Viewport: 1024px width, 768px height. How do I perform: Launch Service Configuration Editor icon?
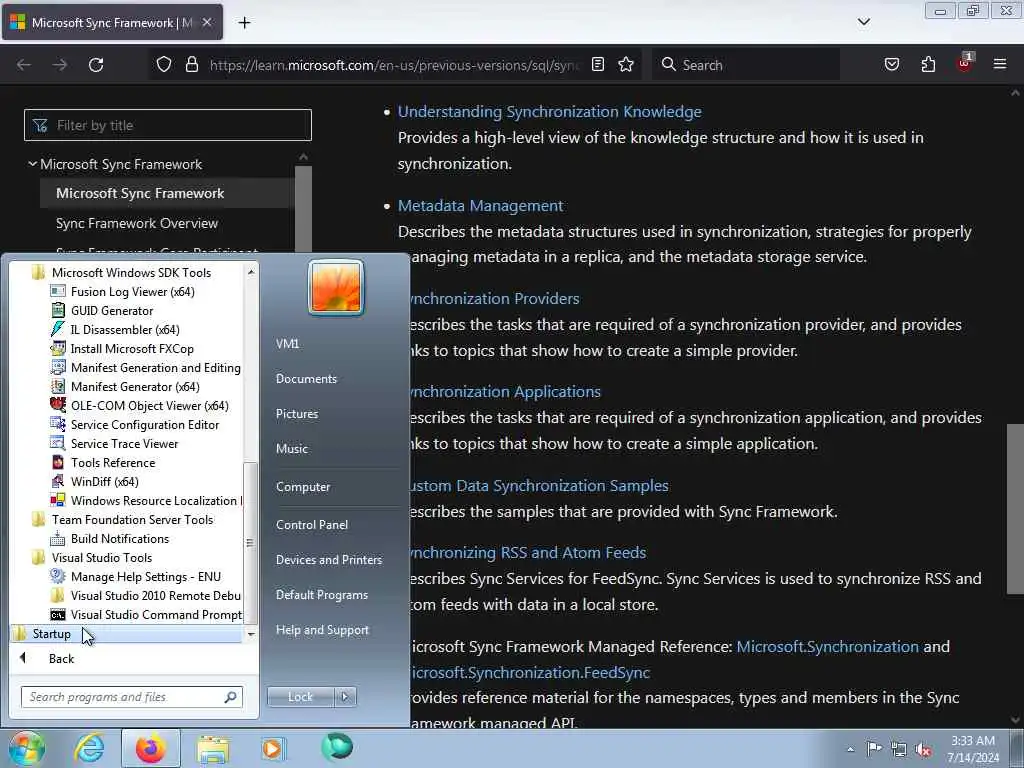57,424
